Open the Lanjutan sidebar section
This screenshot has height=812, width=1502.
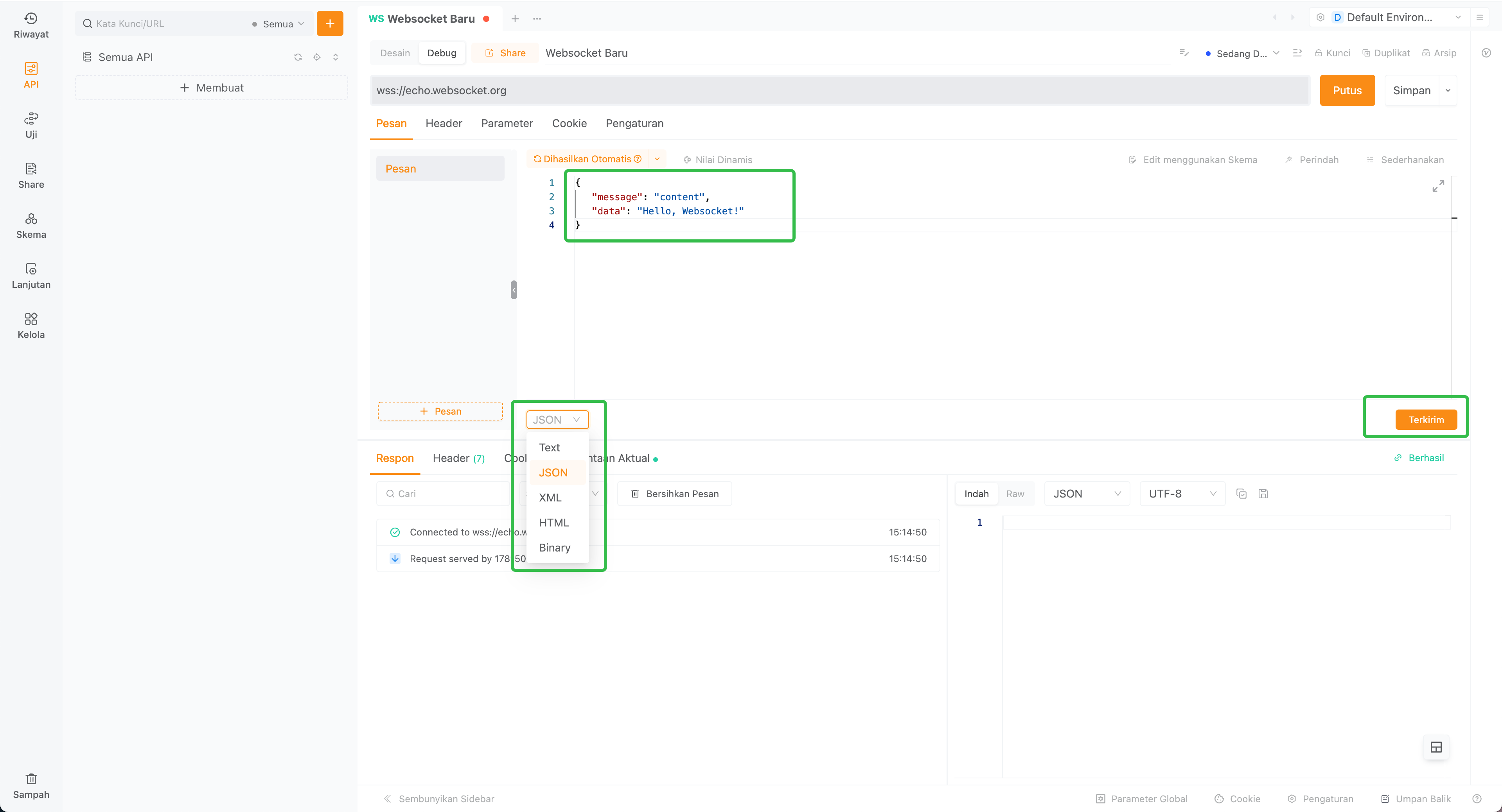click(x=31, y=276)
